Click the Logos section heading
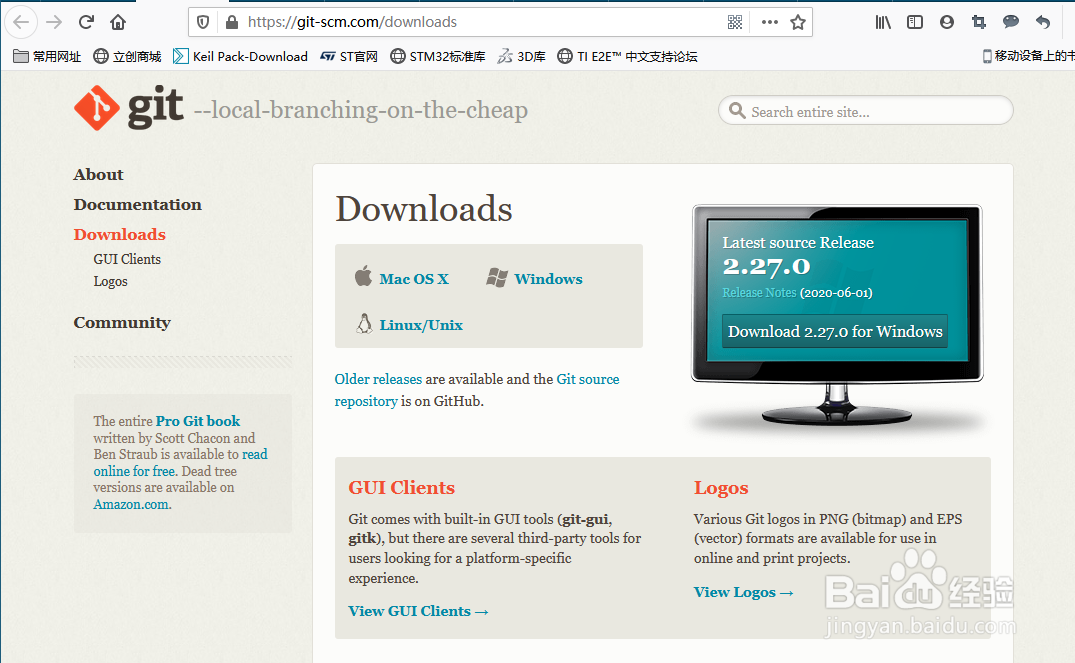This screenshot has height=663, width=1075. (x=721, y=488)
